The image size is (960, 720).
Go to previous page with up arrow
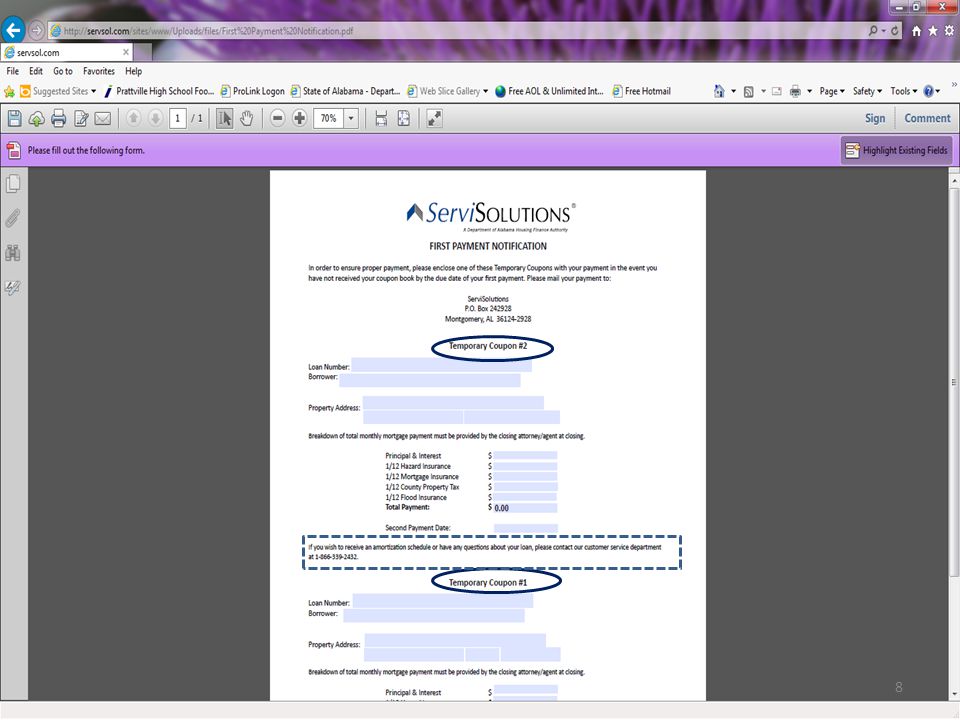coord(133,118)
